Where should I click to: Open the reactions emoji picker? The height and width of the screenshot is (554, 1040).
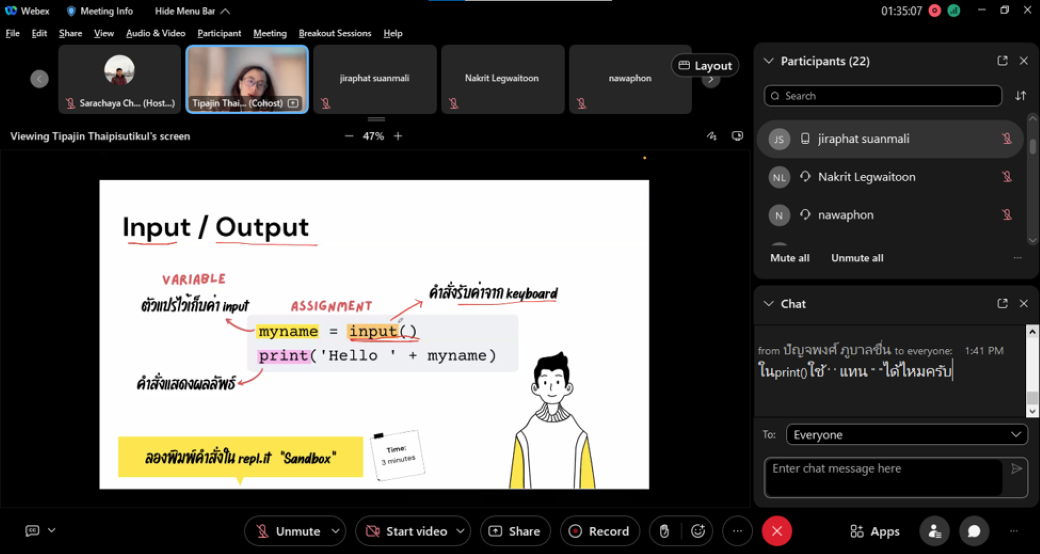(698, 531)
